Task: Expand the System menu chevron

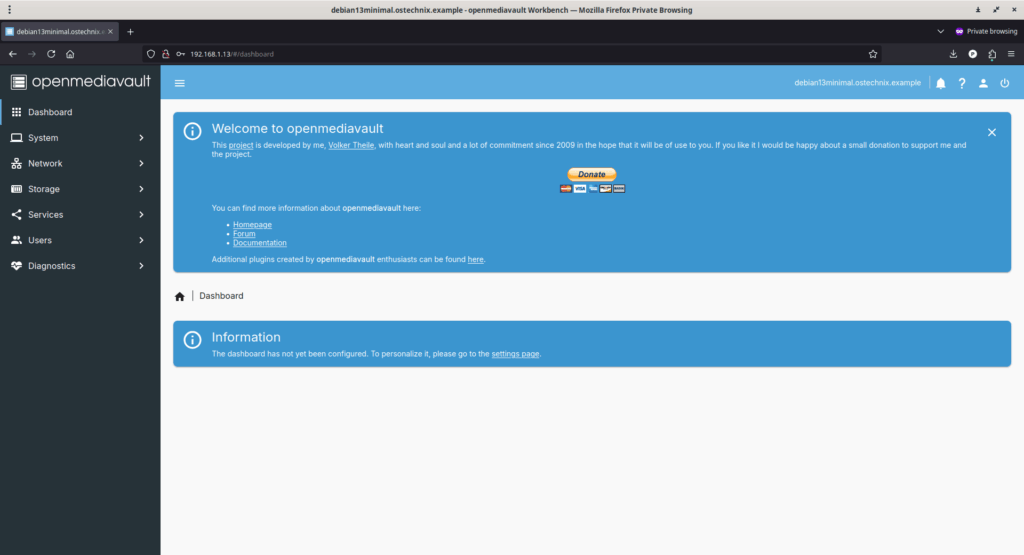Action: pyautogui.click(x=141, y=138)
